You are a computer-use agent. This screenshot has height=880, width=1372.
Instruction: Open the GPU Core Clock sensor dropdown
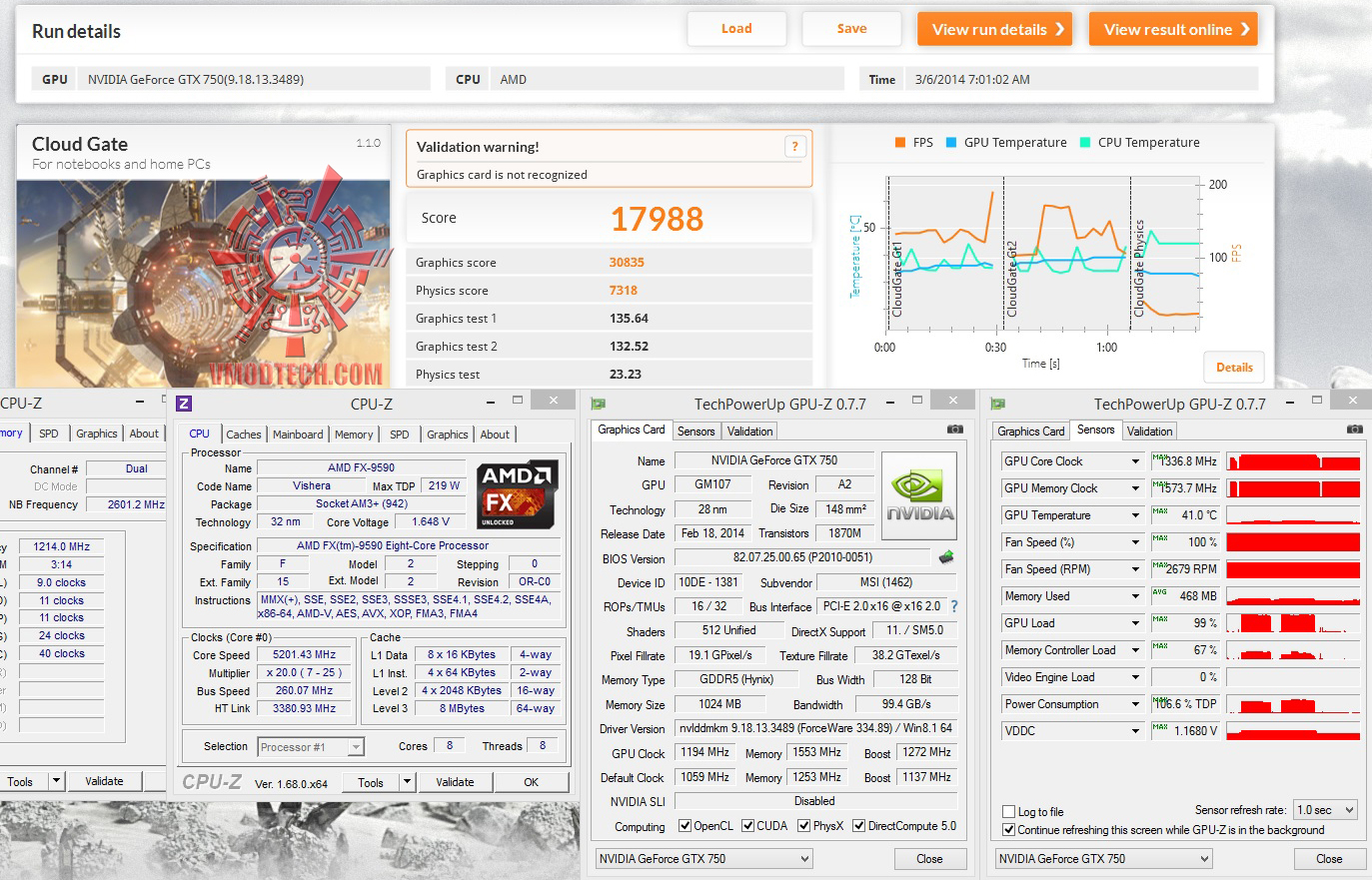pyautogui.click(x=1135, y=461)
